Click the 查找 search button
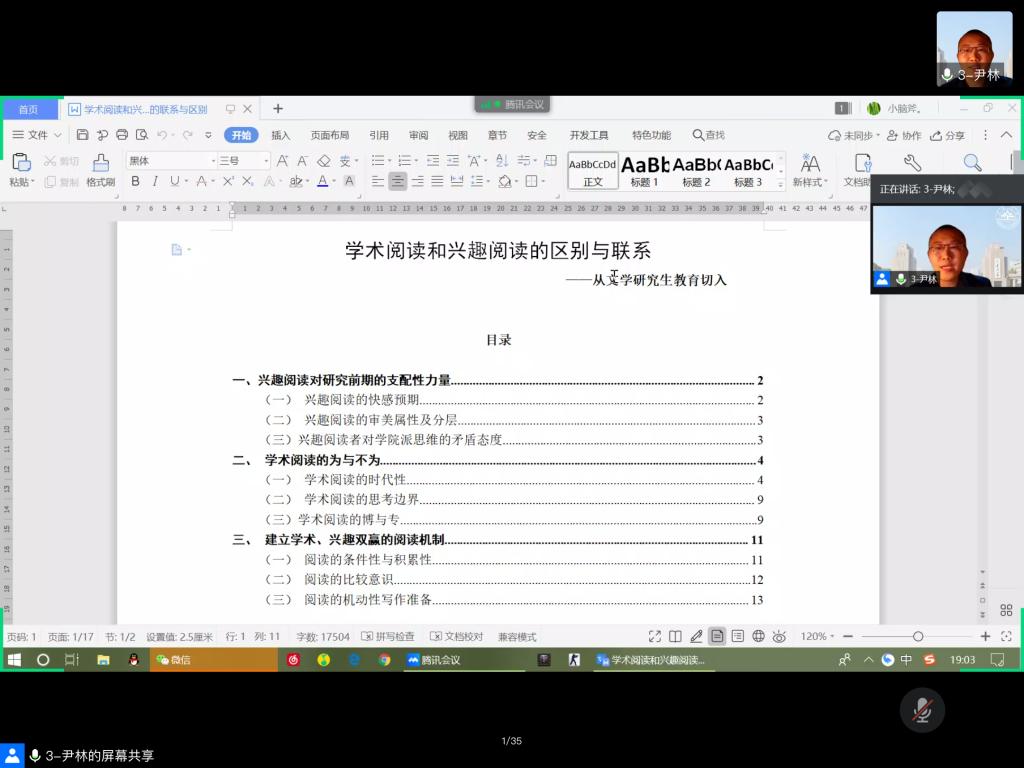 [709, 135]
